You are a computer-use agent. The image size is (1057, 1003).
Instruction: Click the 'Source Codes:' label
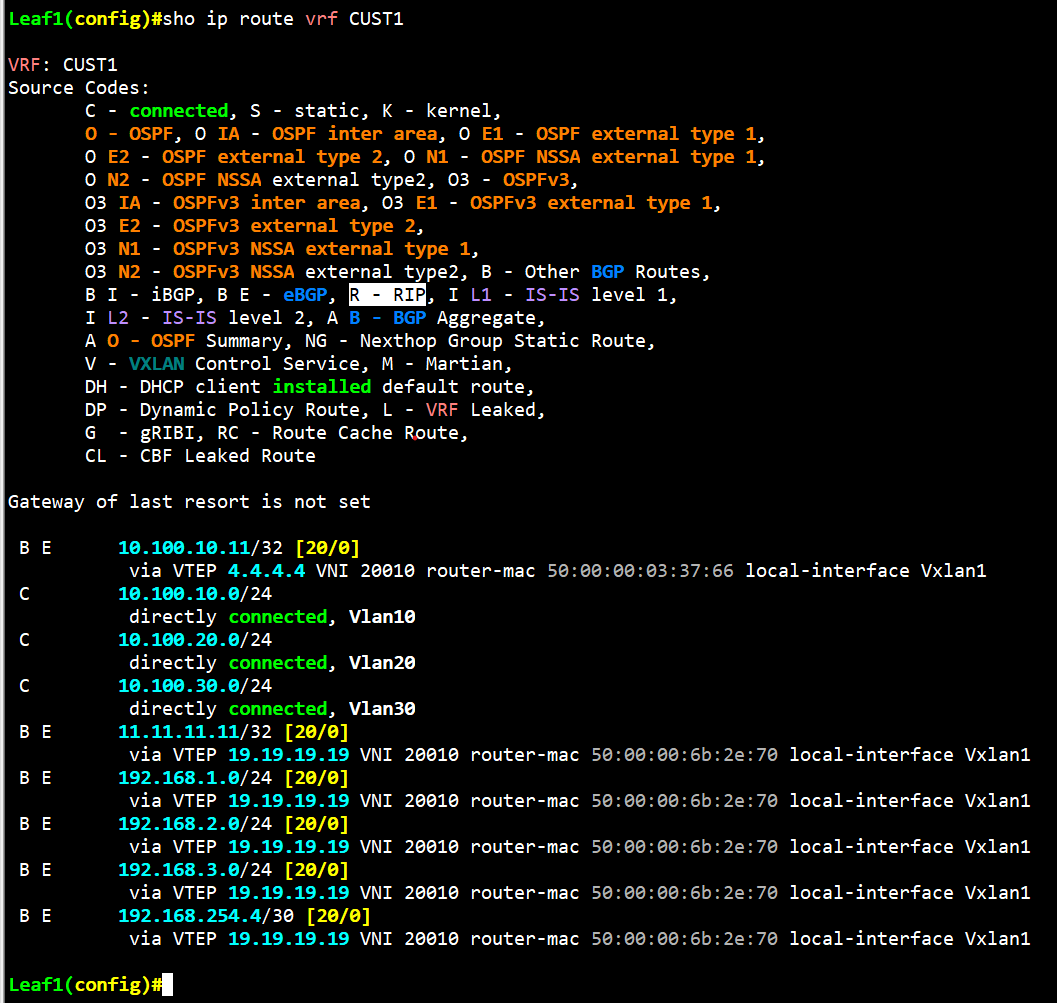(79, 88)
